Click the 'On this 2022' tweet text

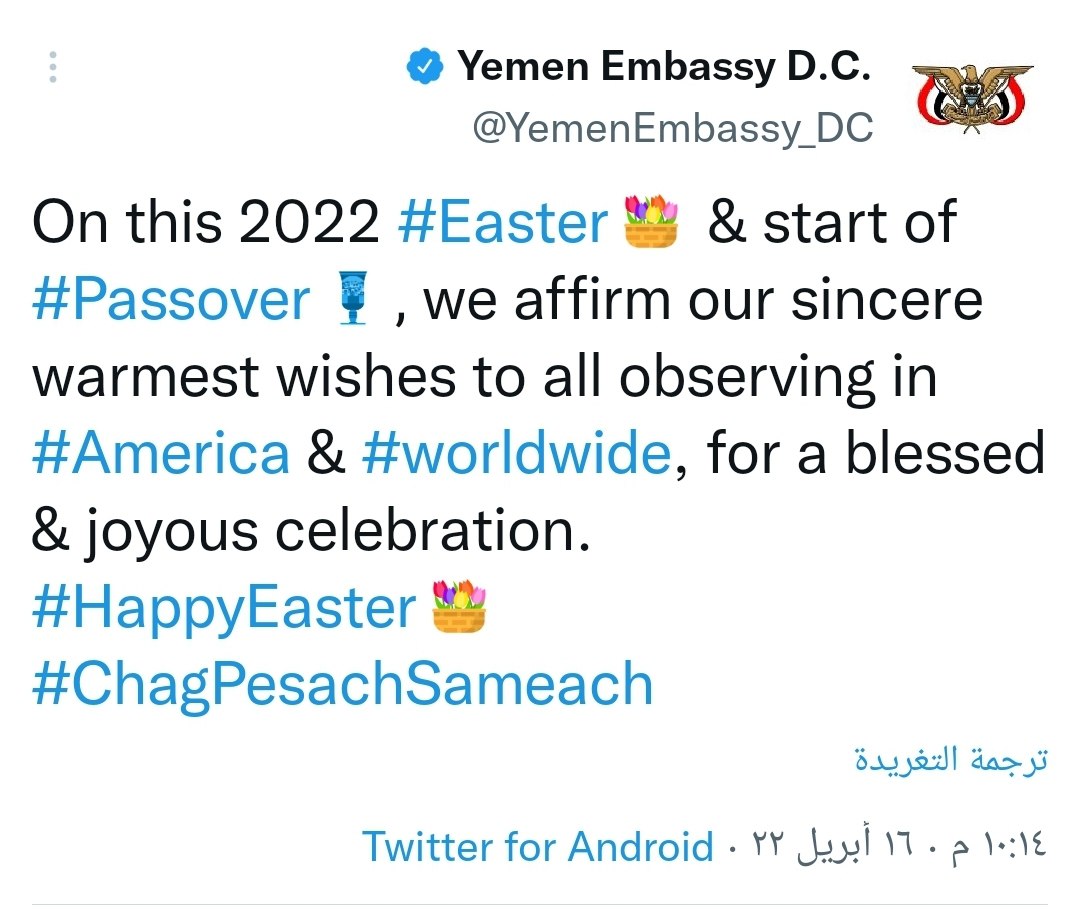(x=205, y=222)
